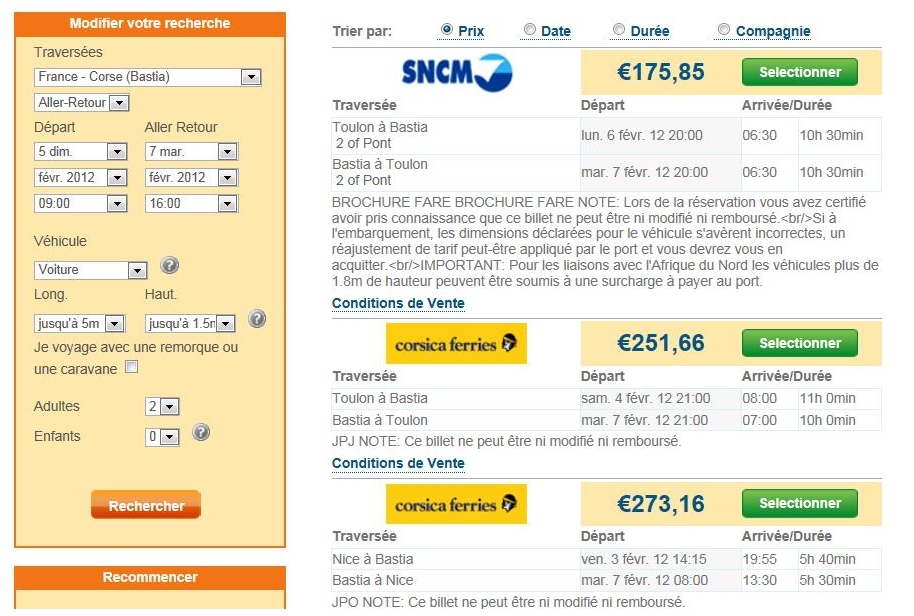
Task: Open the Recommencer panel header
Action: click(150, 578)
